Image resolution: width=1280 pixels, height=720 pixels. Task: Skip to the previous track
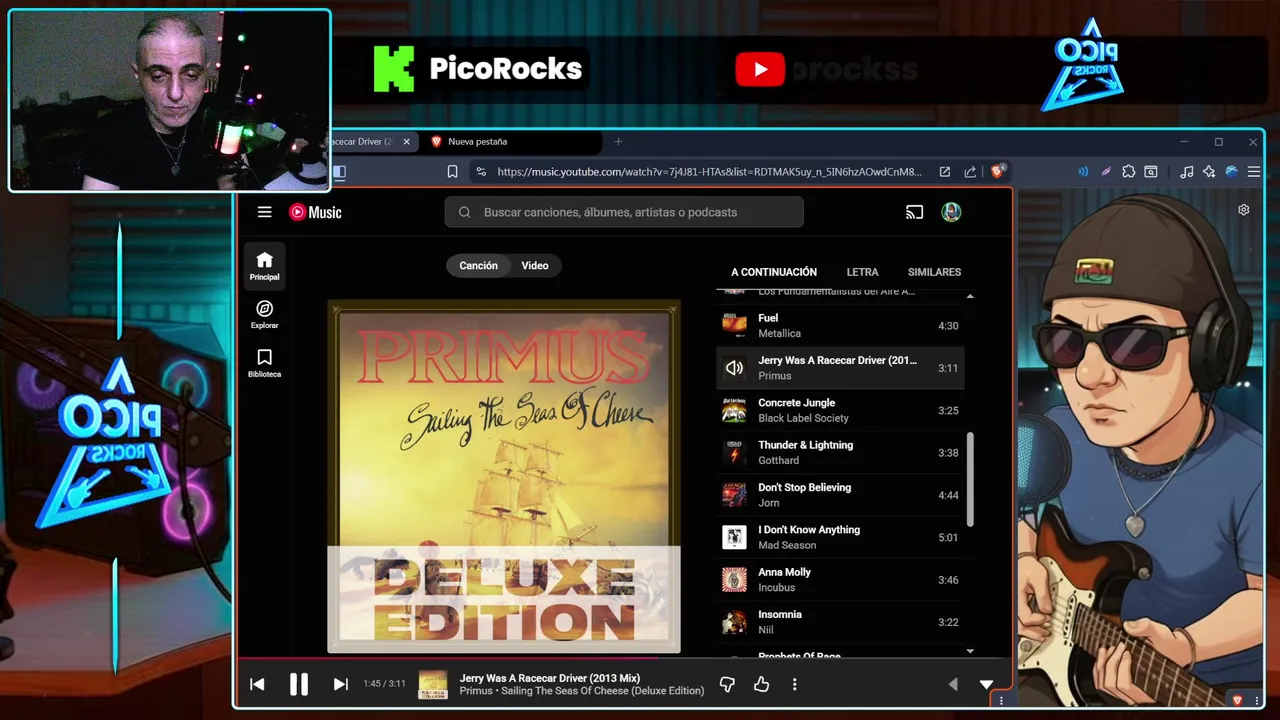tap(257, 684)
